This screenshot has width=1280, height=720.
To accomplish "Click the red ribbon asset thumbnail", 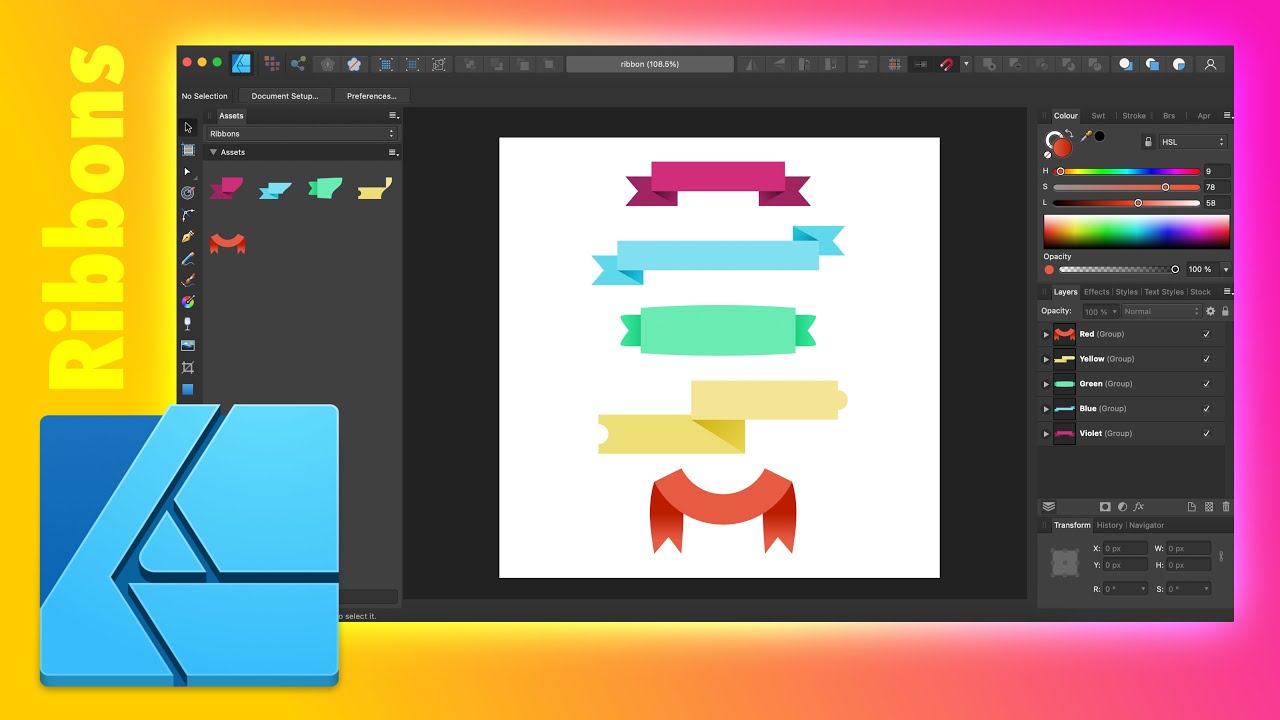I will point(228,242).
